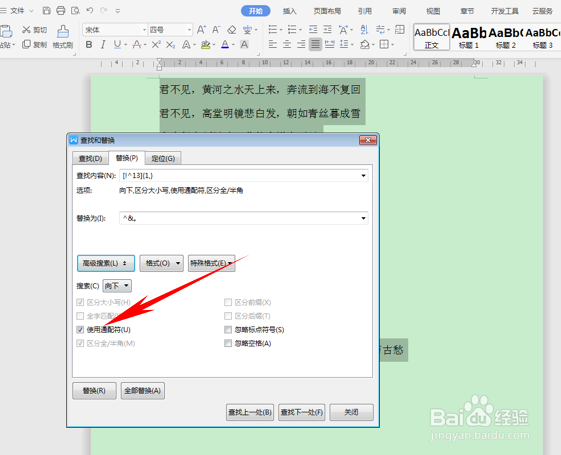This screenshot has width=561, height=455.
Task: Click the Cut (剪切) tool
Action: pyautogui.click(x=34, y=30)
